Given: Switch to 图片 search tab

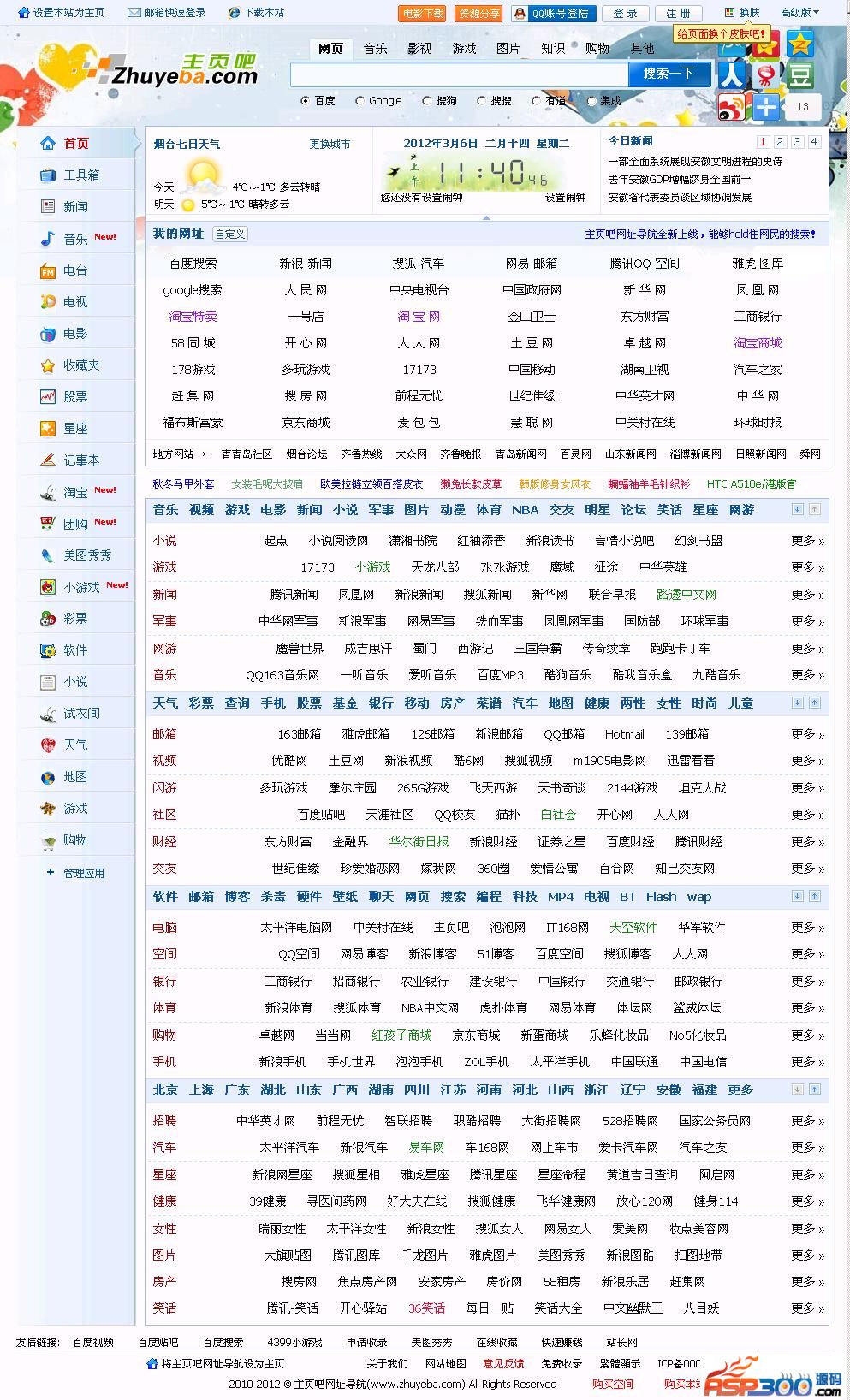Looking at the screenshot, I should coord(508,49).
